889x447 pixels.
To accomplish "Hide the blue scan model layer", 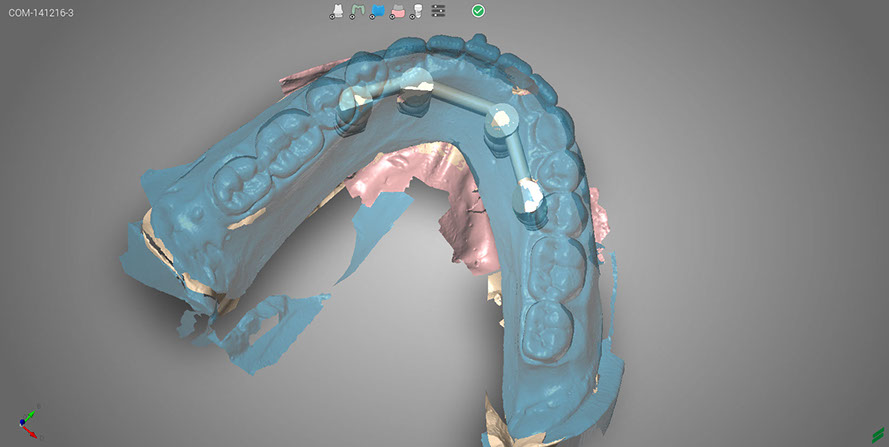I will click(378, 11).
